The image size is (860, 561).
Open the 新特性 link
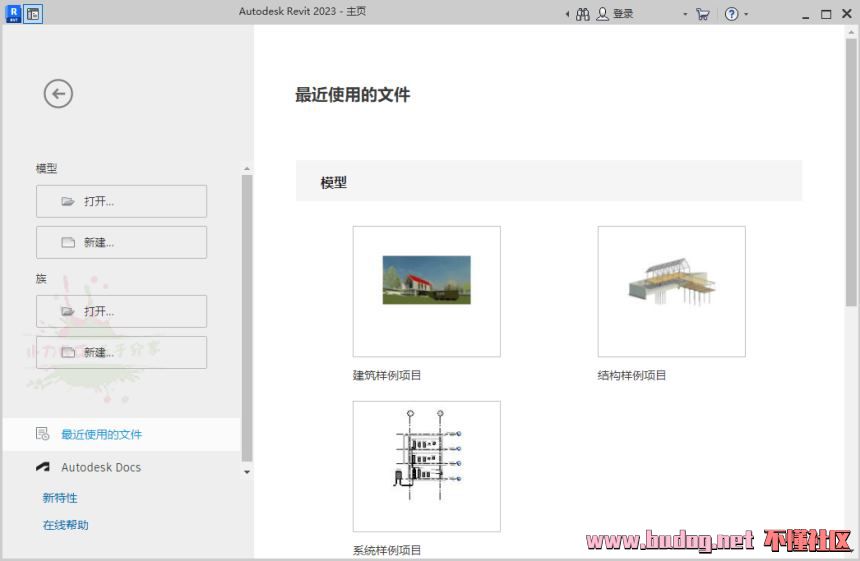(60, 498)
